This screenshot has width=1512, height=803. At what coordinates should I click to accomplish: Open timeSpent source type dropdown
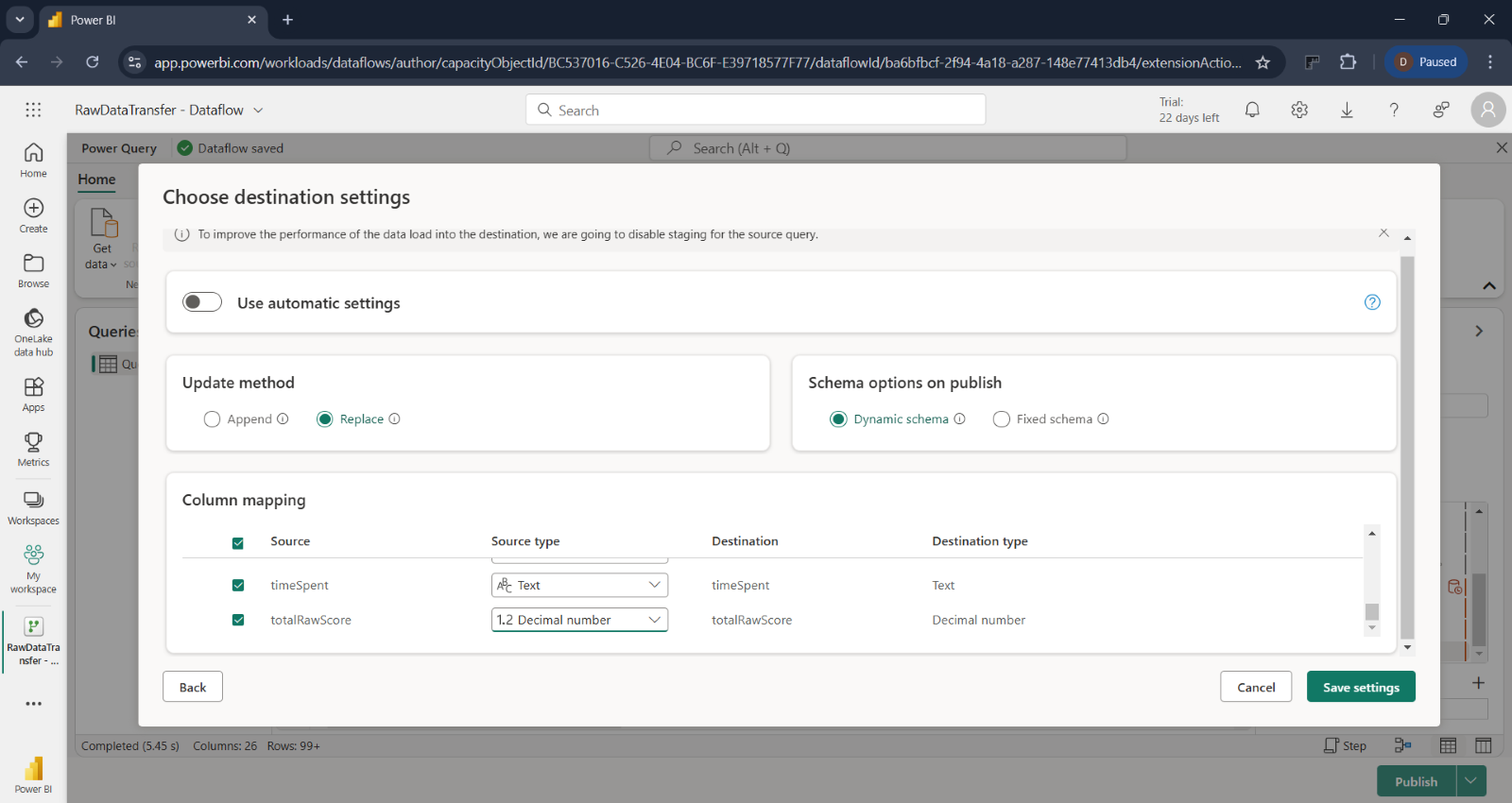coord(579,586)
